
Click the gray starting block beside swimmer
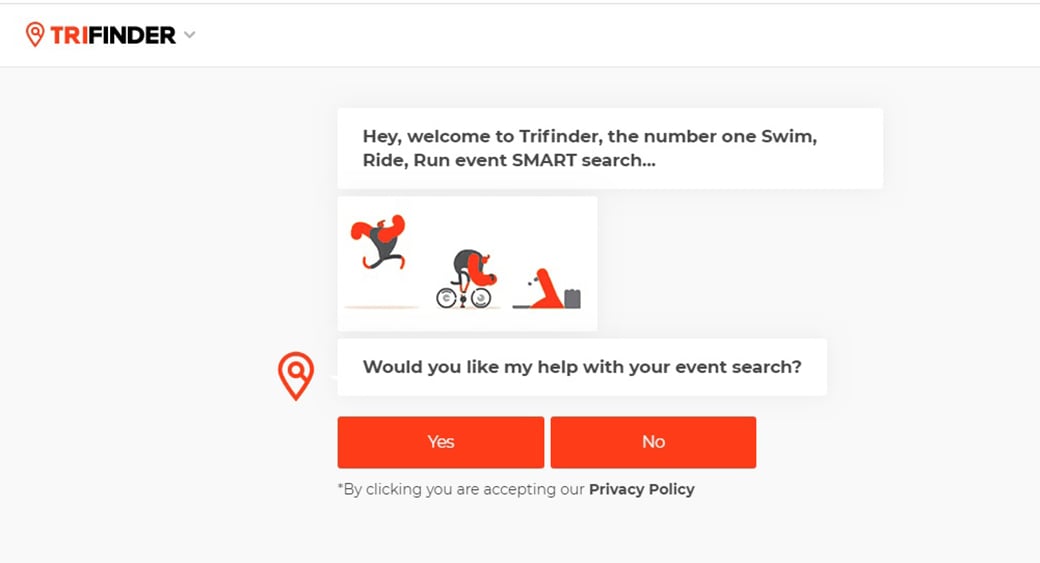click(572, 298)
